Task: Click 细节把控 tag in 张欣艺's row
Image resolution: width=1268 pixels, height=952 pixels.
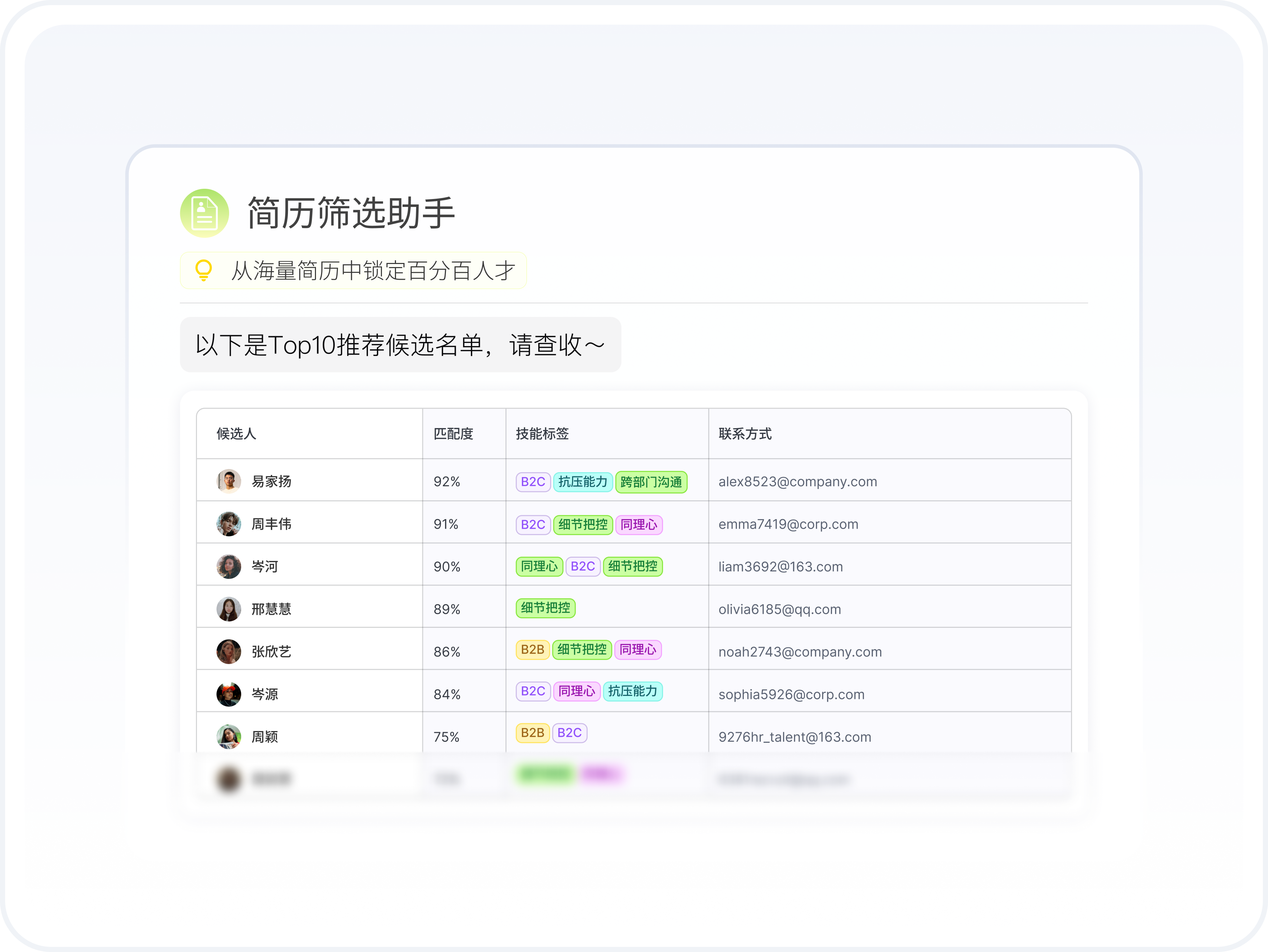Action: [582, 650]
